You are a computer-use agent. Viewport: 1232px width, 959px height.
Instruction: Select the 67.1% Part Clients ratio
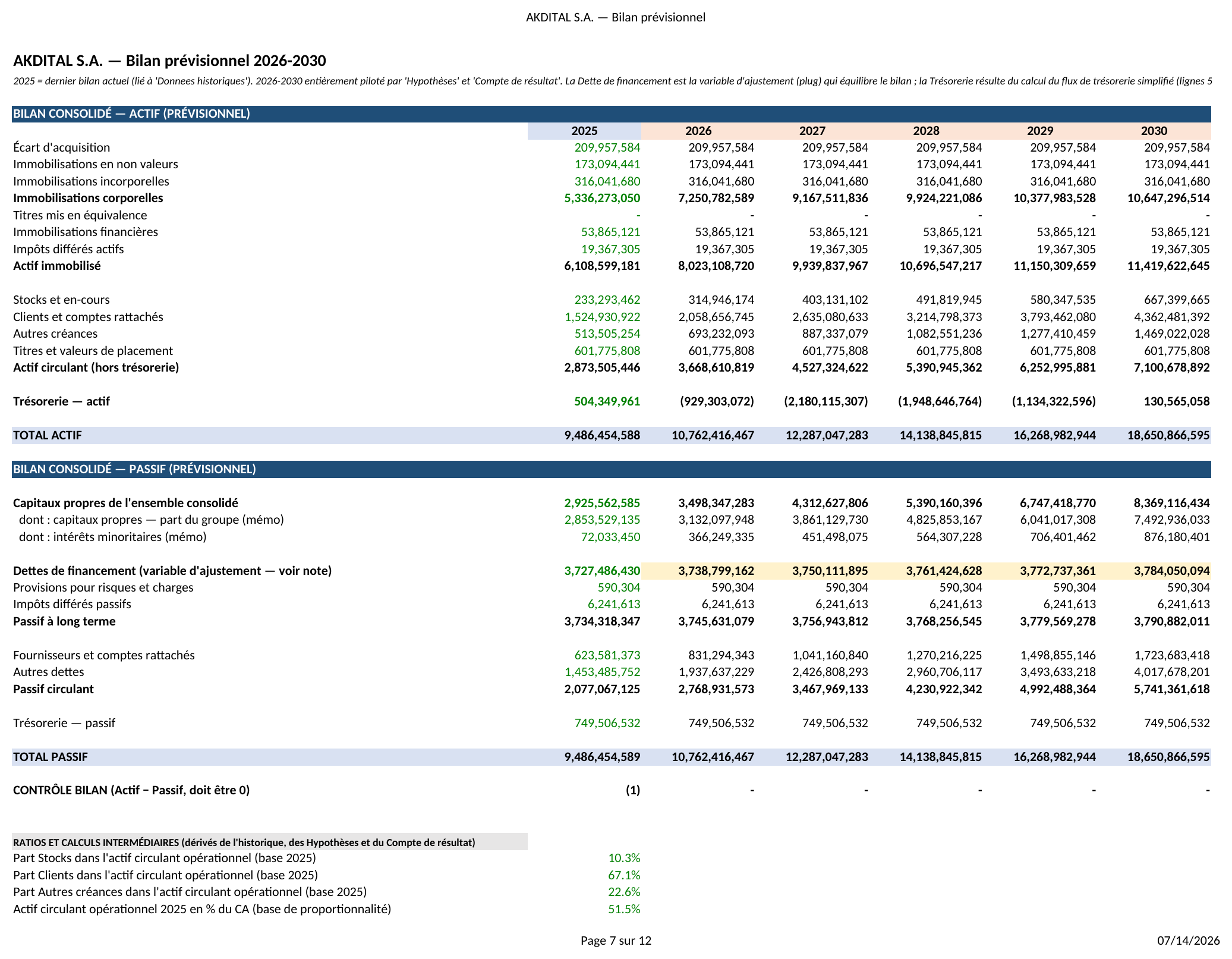624,875
